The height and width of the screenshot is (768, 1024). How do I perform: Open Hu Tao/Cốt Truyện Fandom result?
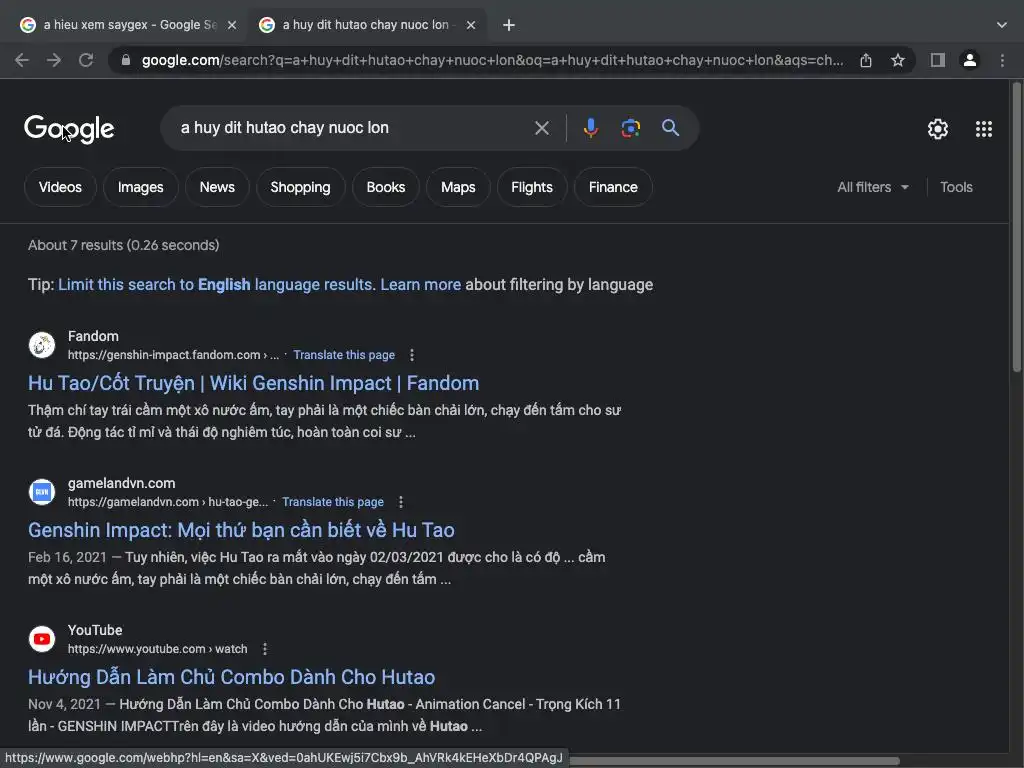253,383
